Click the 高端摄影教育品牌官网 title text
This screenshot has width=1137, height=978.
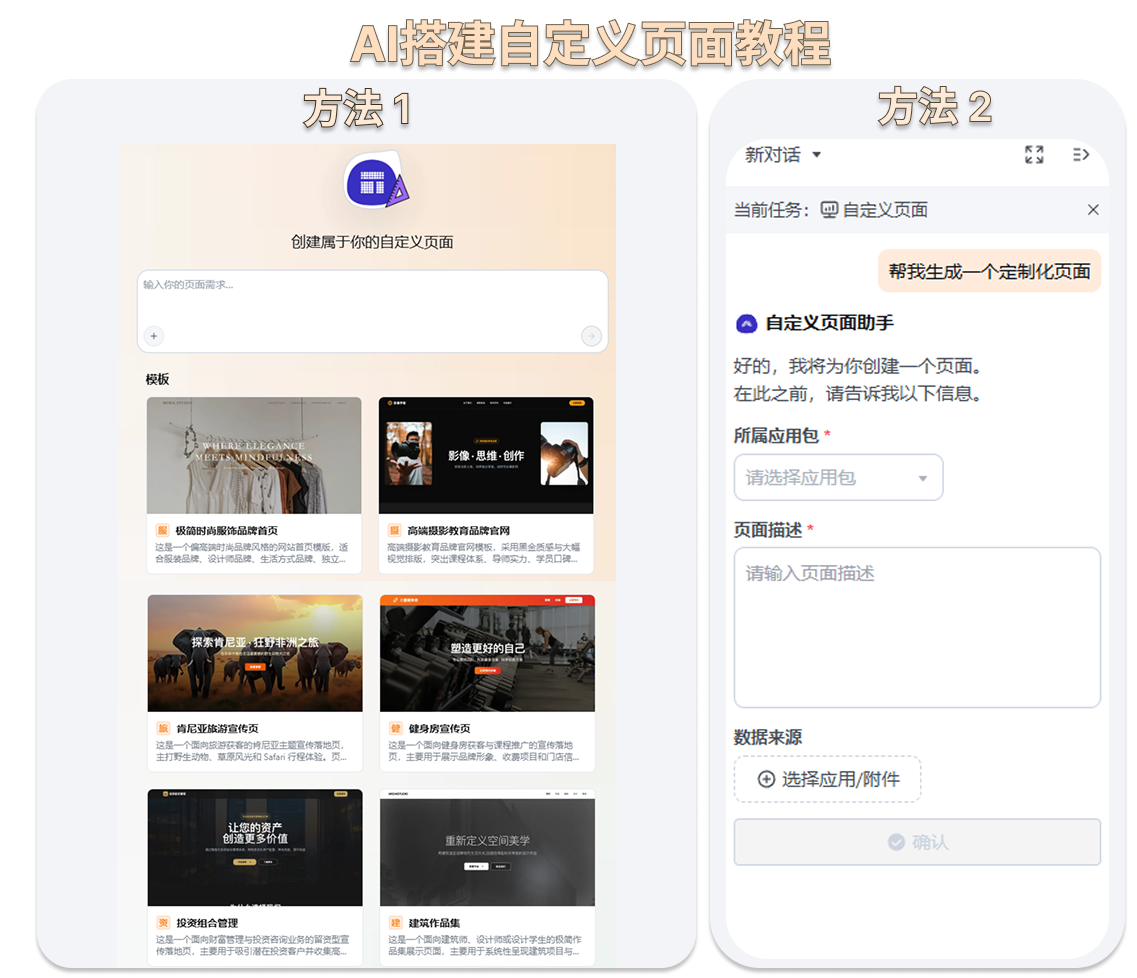pos(458,530)
